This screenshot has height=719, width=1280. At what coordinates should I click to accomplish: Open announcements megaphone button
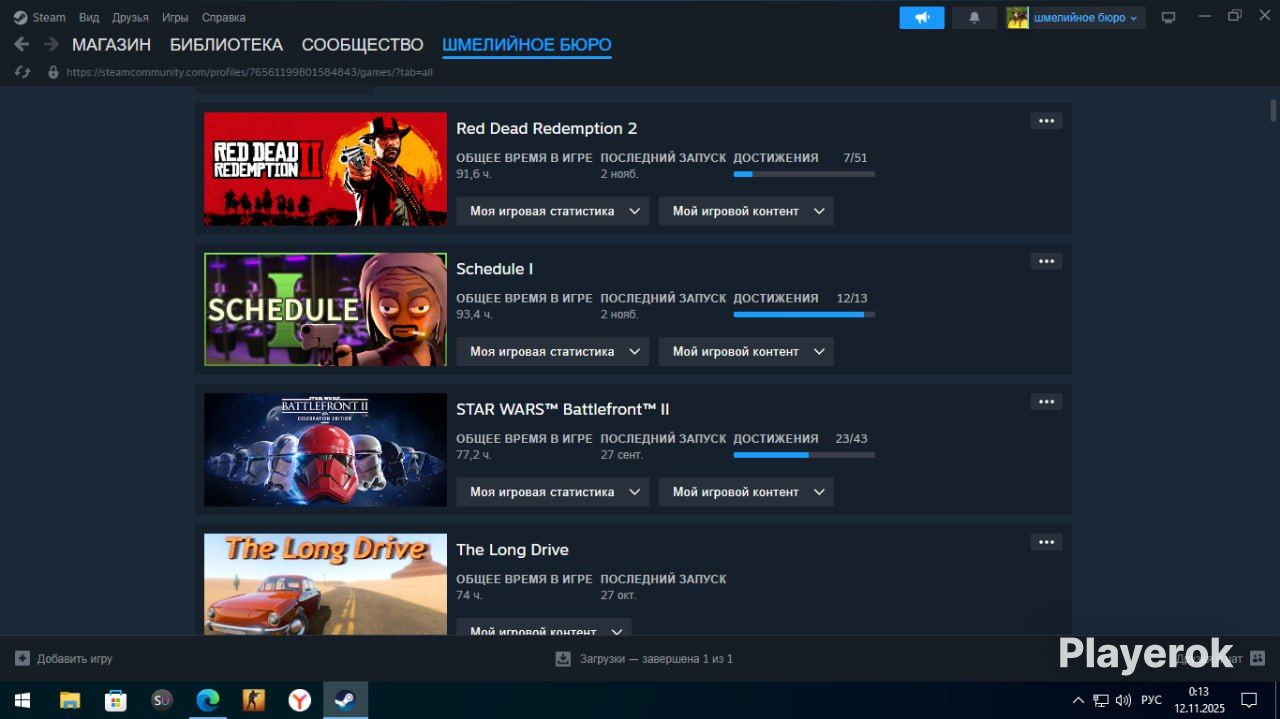(x=922, y=17)
